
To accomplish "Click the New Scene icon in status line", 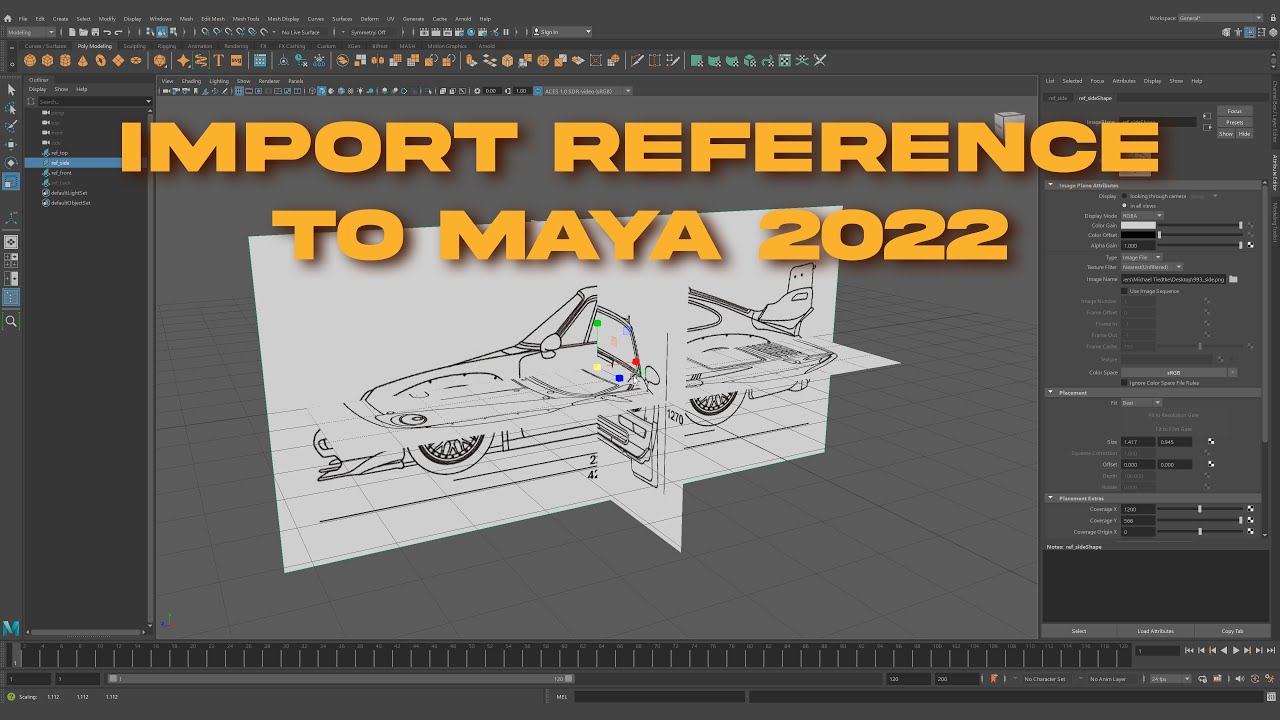I will click(72, 32).
